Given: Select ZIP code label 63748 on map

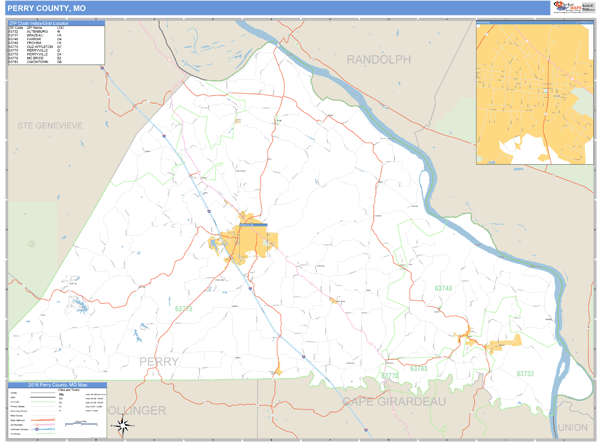Looking at the screenshot, I should coord(443,289).
